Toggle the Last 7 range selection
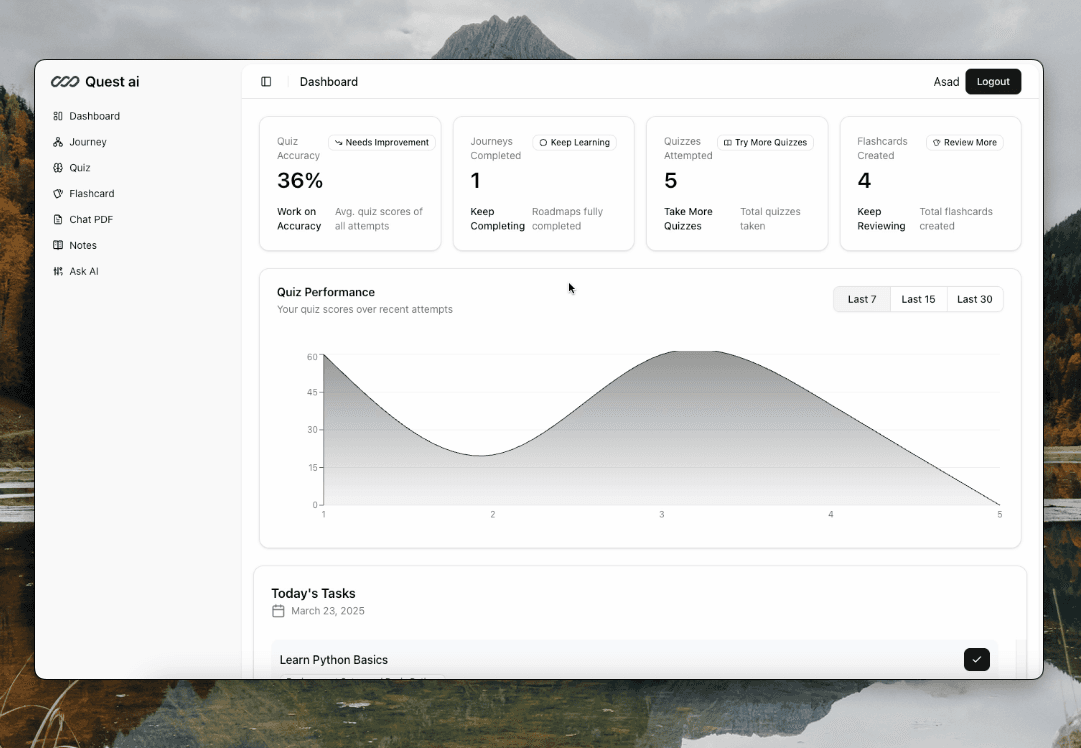 (861, 299)
